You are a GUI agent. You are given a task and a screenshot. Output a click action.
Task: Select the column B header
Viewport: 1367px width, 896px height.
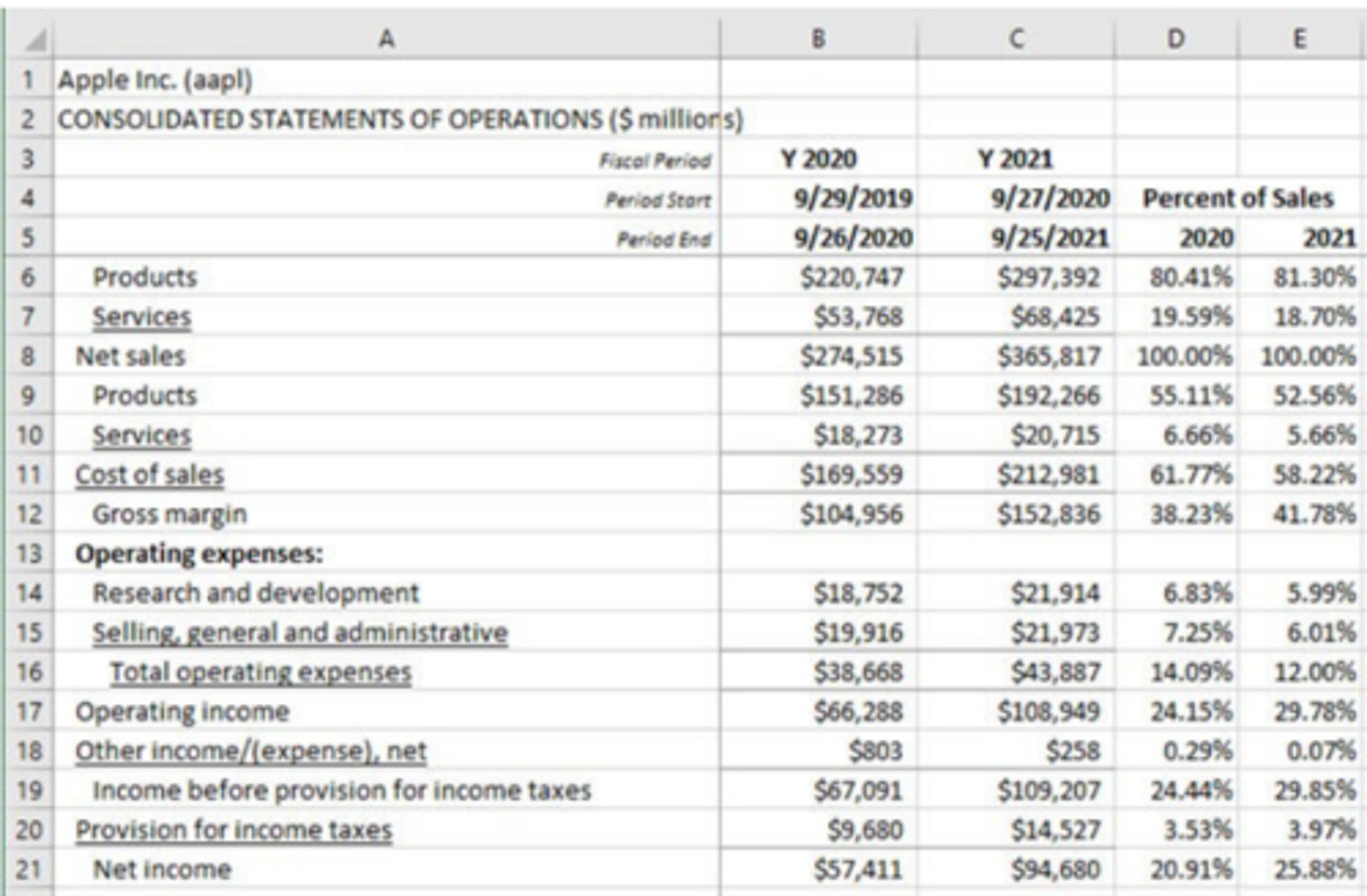pyautogui.click(x=818, y=39)
